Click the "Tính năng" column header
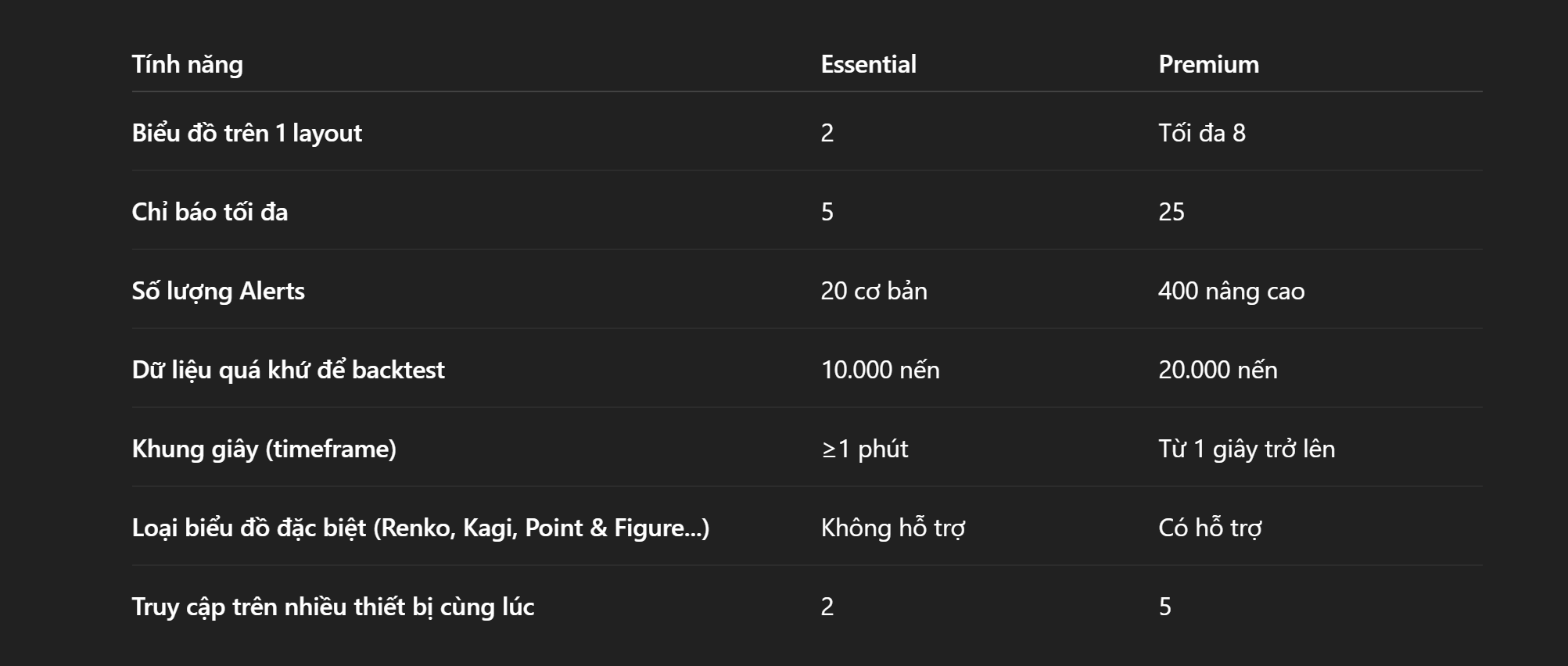Screen dimensions: 1568x666 [x=187, y=64]
